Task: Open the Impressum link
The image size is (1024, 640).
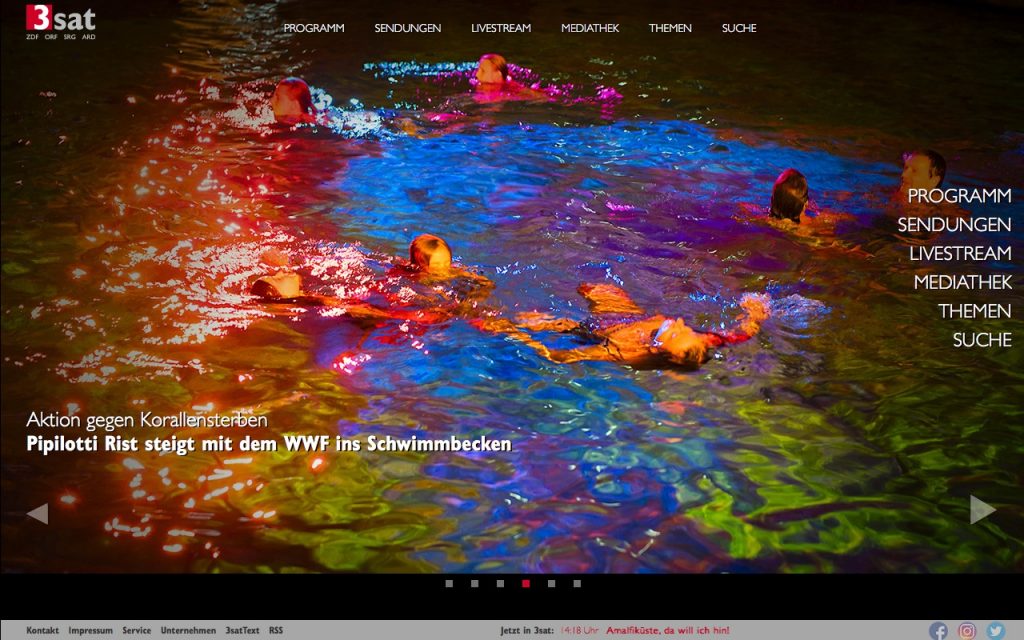Action: point(90,630)
